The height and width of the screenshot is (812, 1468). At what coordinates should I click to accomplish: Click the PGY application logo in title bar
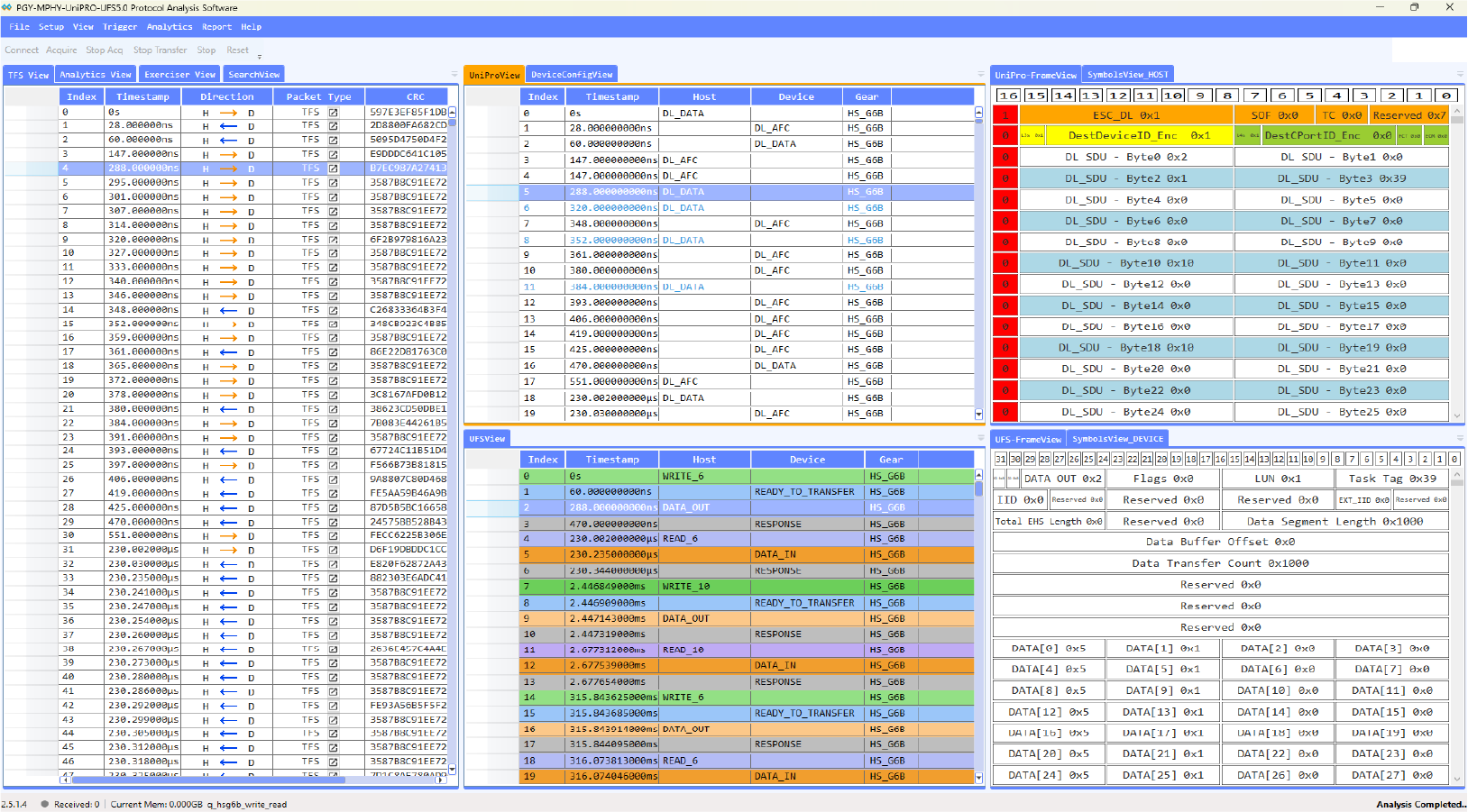coord(8,7)
